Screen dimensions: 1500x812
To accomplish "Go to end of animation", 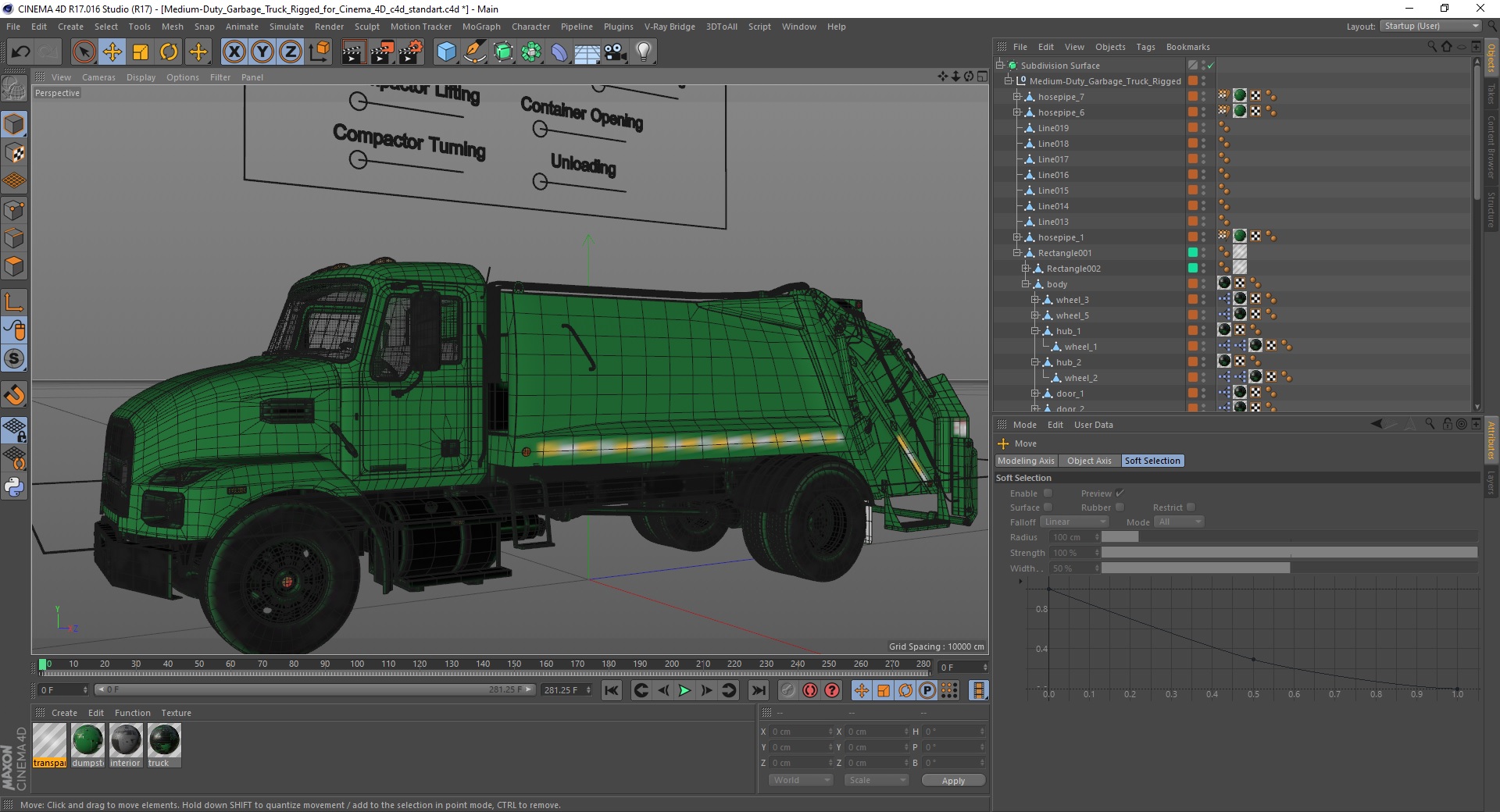I will [x=758, y=690].
